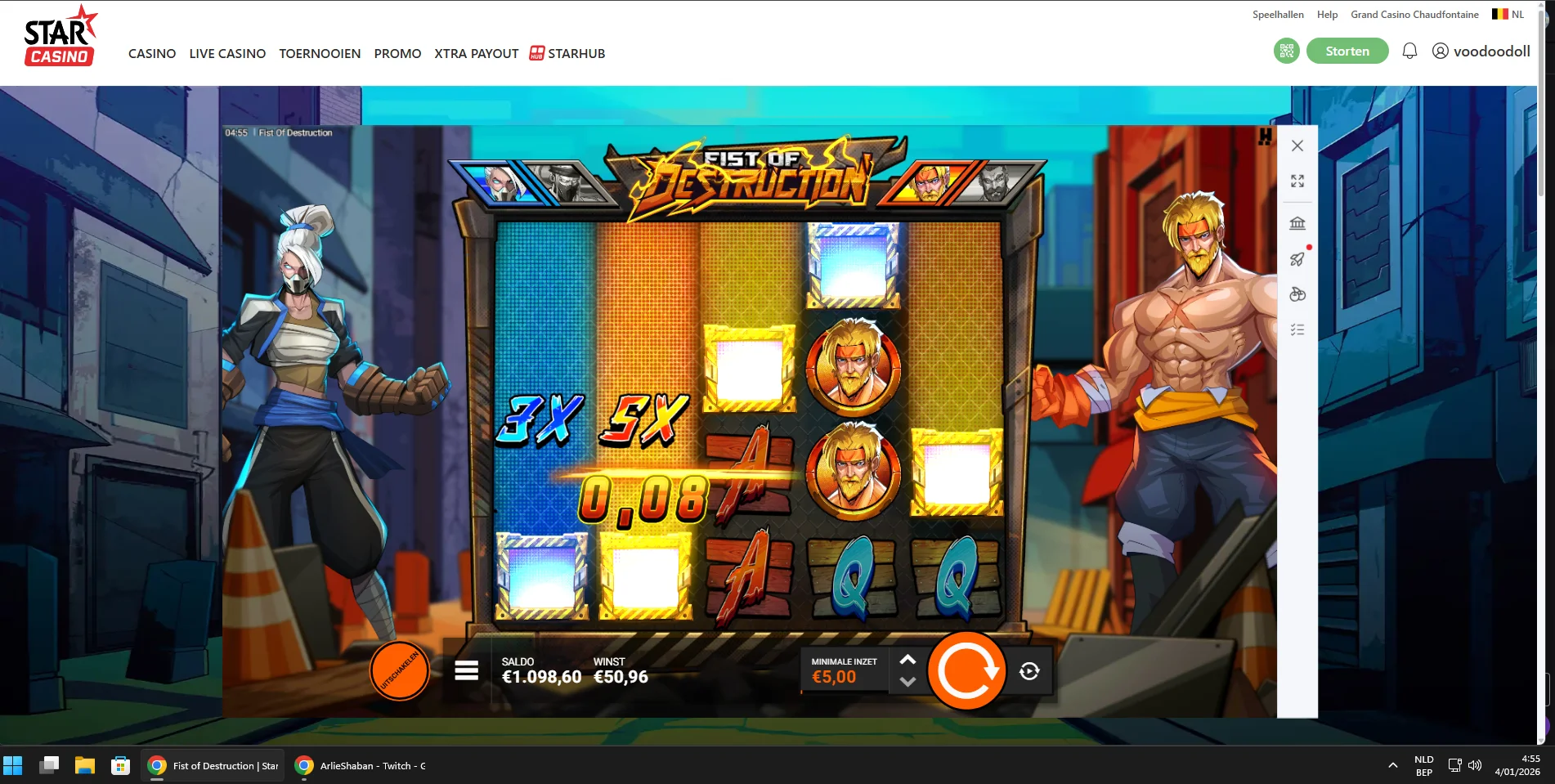Screen dimensions: 1555x784
Task: Open the STARHUB menu item
Action: coord(567,53)
